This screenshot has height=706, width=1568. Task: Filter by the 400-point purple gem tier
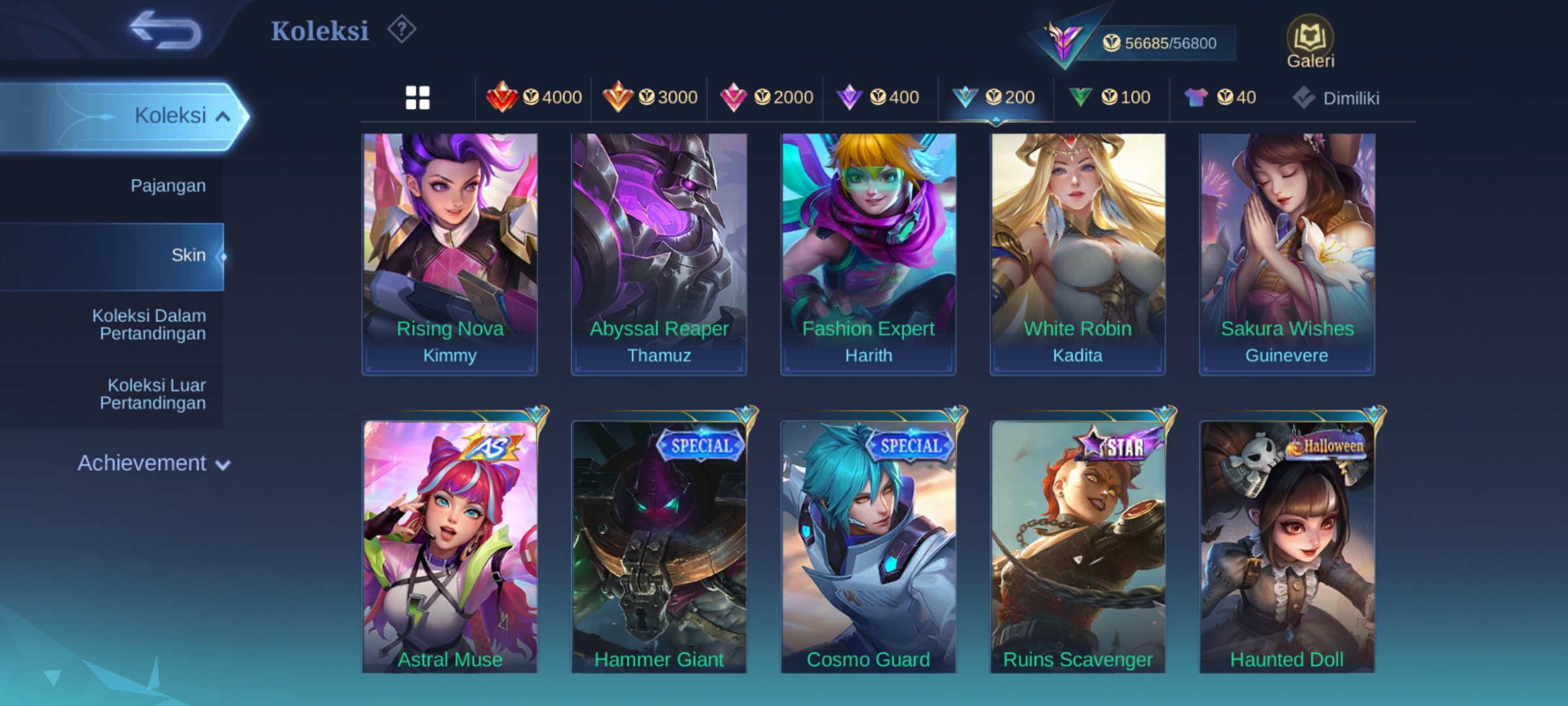877,97
